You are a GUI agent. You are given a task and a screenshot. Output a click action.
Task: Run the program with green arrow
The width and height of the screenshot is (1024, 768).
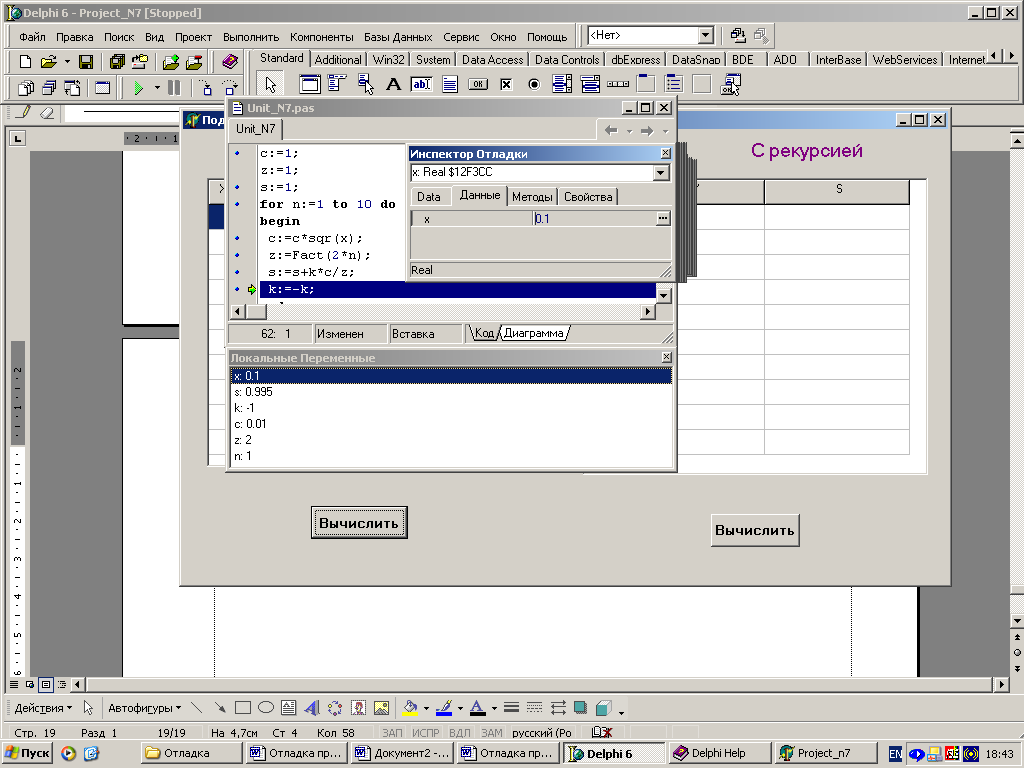pos(138,88)
